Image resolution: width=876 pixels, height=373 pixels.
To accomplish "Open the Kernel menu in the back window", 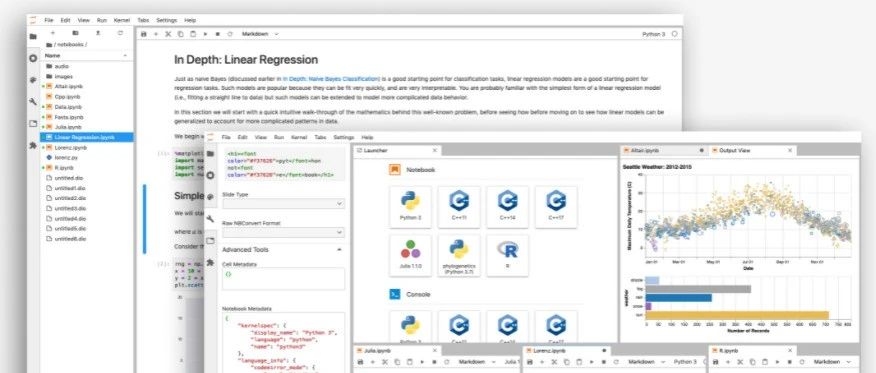I will [122, 20].
